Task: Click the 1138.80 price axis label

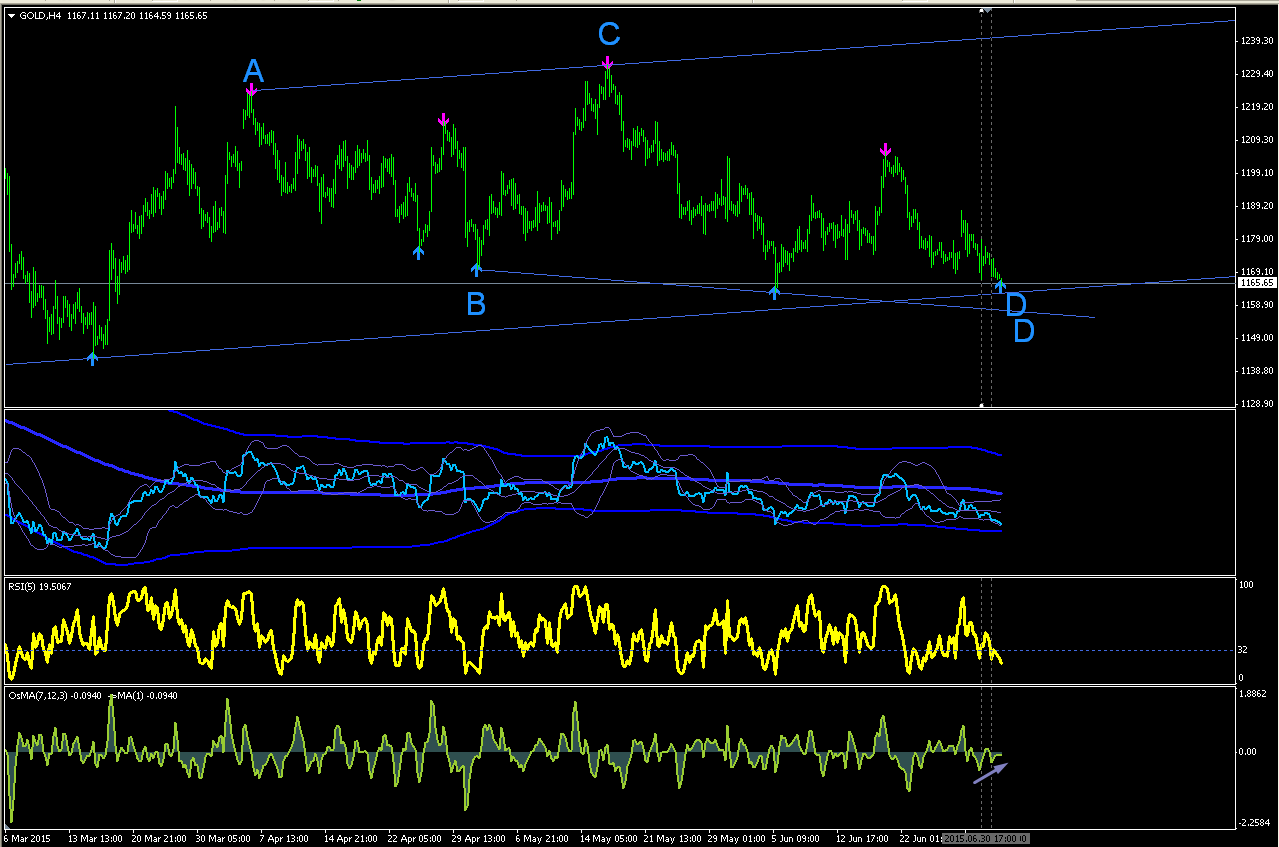Action: (x=1256, y=371)
